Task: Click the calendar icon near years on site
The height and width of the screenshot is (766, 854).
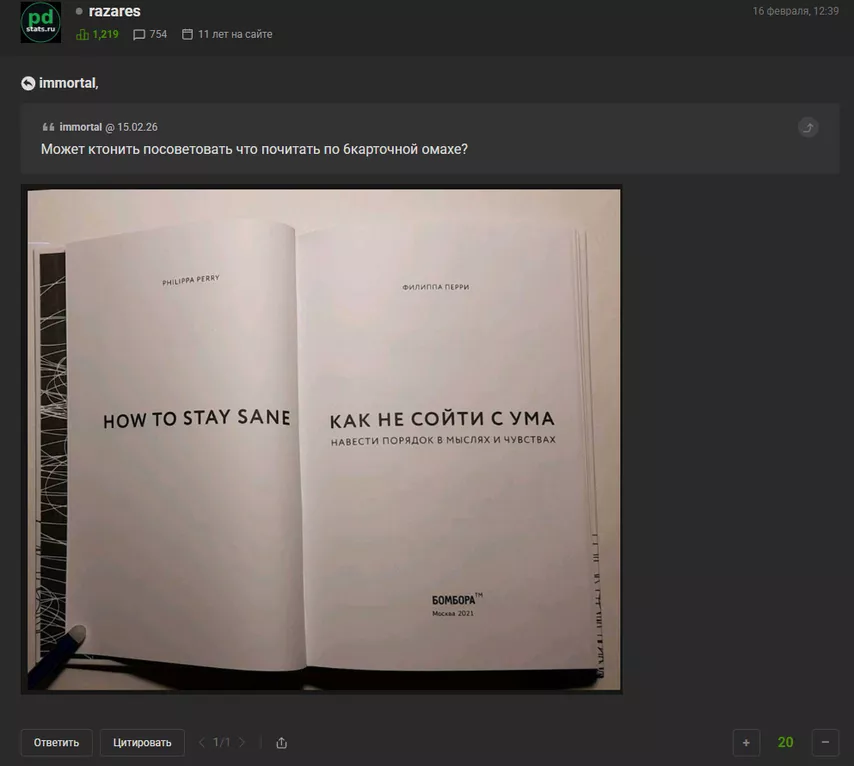Action: point(187,34)
